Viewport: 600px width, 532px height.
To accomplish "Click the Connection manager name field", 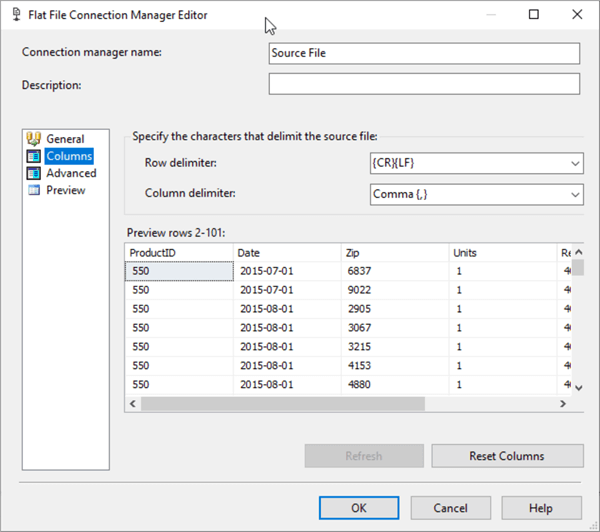I will (424, 53).
